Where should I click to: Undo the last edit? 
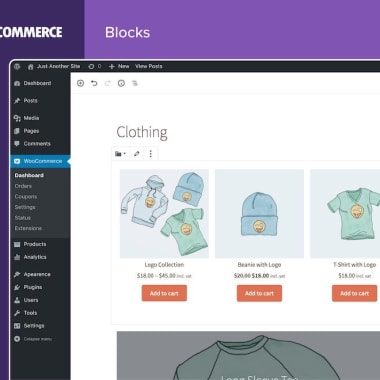94,83
